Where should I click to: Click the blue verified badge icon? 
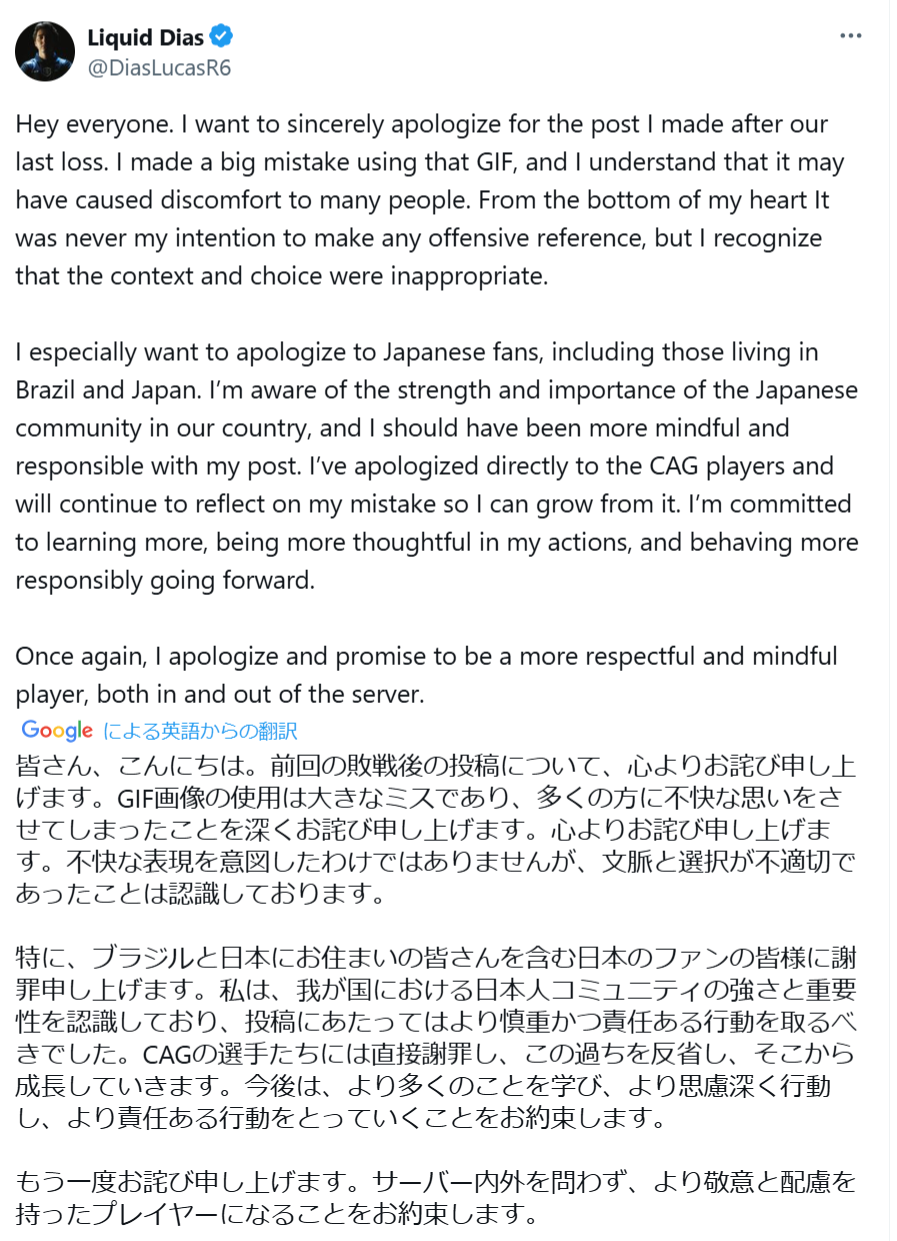click(x=222, y=38)
